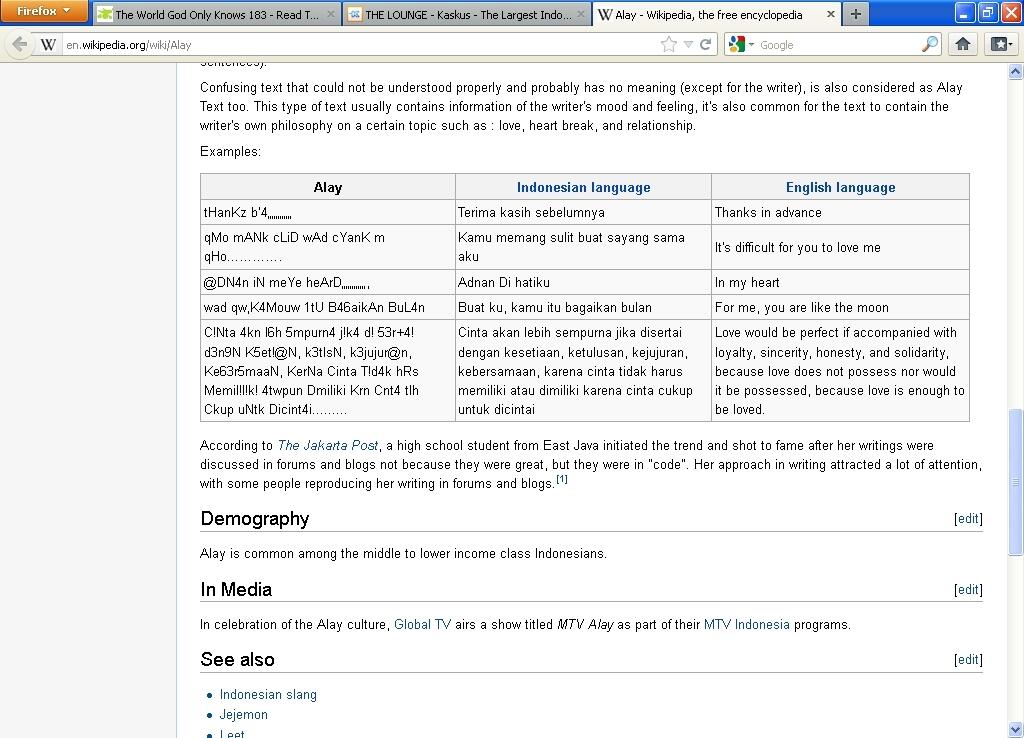
Task: Click the scrollbar down arrow
Action: [x=1016, y=729]
